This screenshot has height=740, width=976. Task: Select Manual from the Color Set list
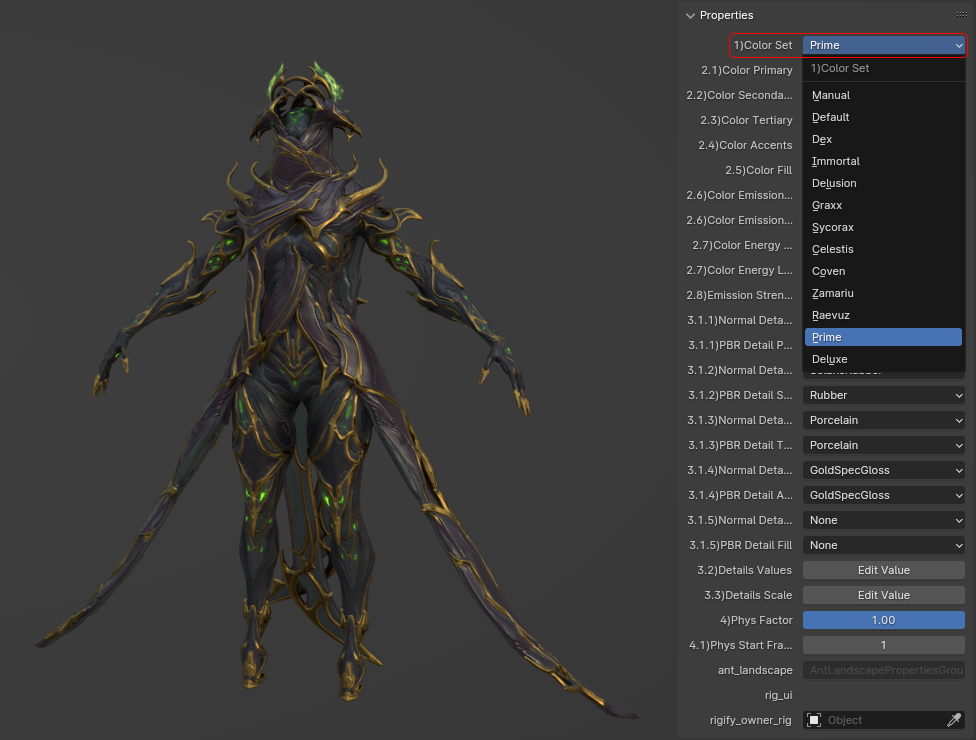(883, 95)
